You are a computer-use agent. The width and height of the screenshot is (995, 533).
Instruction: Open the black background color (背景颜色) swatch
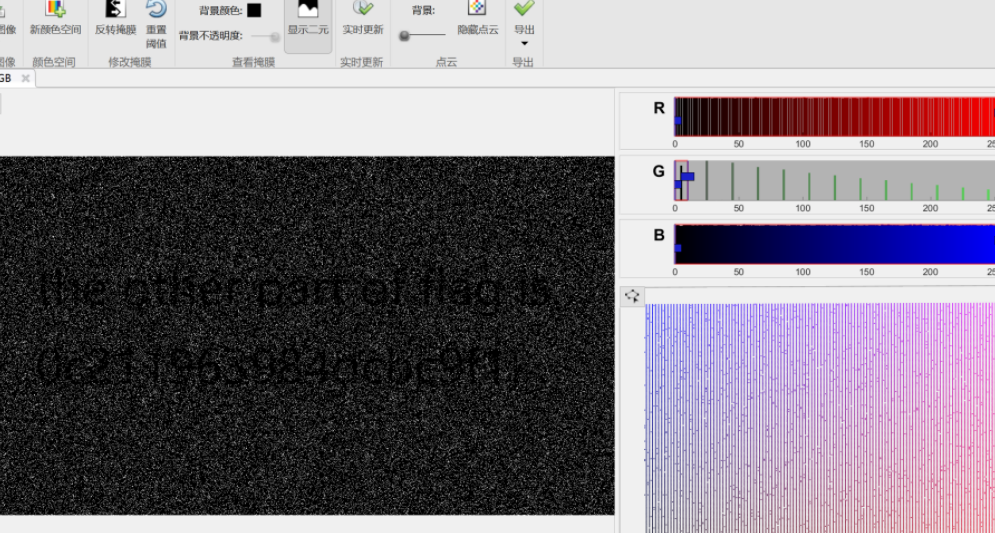point(254,11)
